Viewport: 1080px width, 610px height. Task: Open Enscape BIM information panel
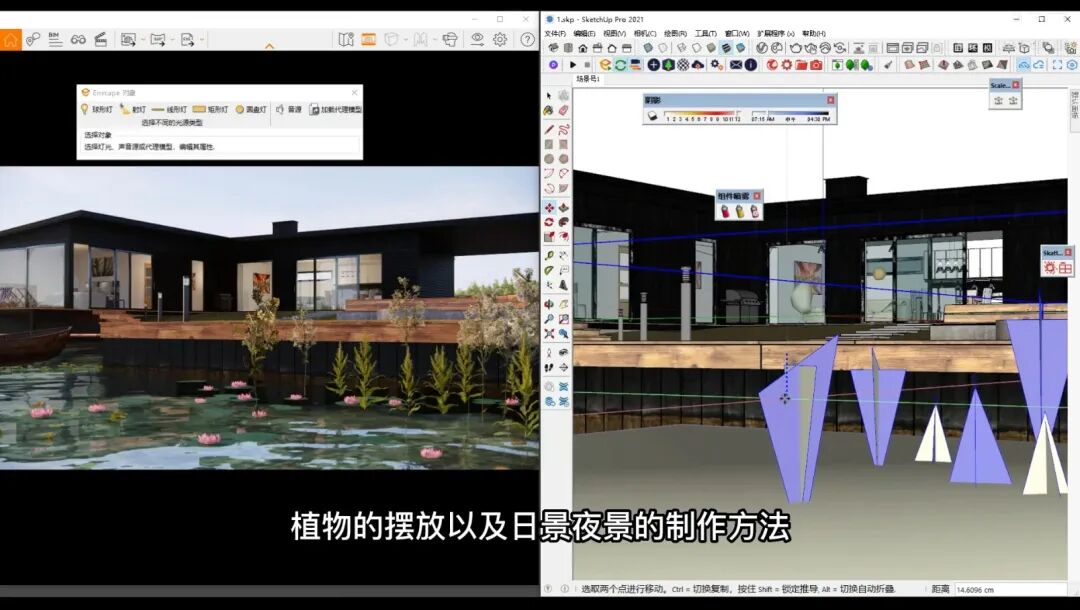pyautogui.click(x=55, y=39)
